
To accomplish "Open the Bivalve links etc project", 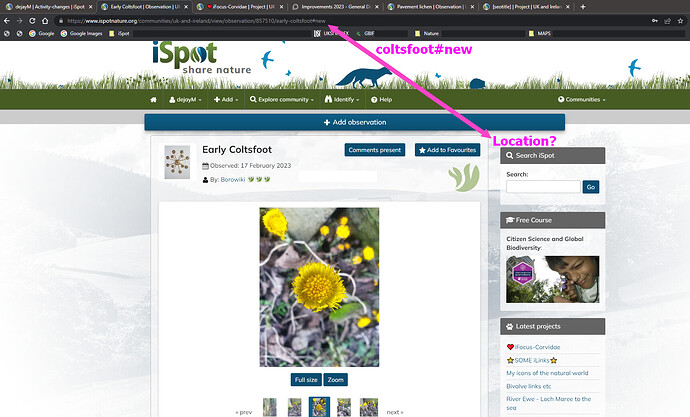I will [x=529, y=386].
